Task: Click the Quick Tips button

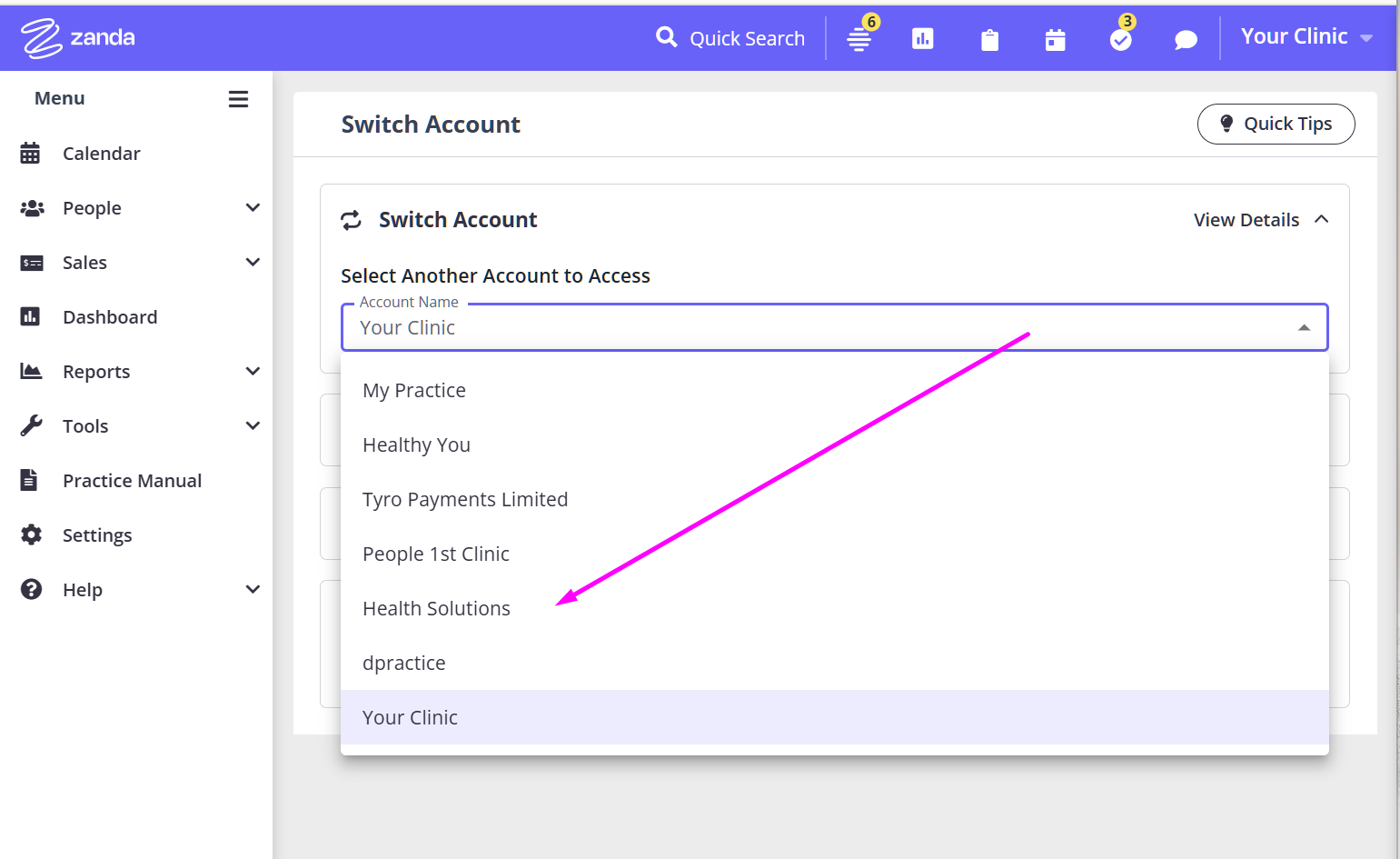Action: click(x=1276, y=125)
